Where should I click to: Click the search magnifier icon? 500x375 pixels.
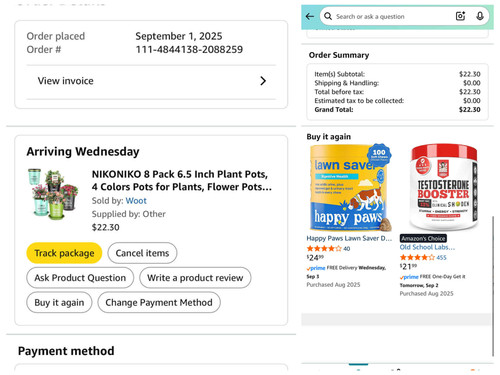coord(328,16)
